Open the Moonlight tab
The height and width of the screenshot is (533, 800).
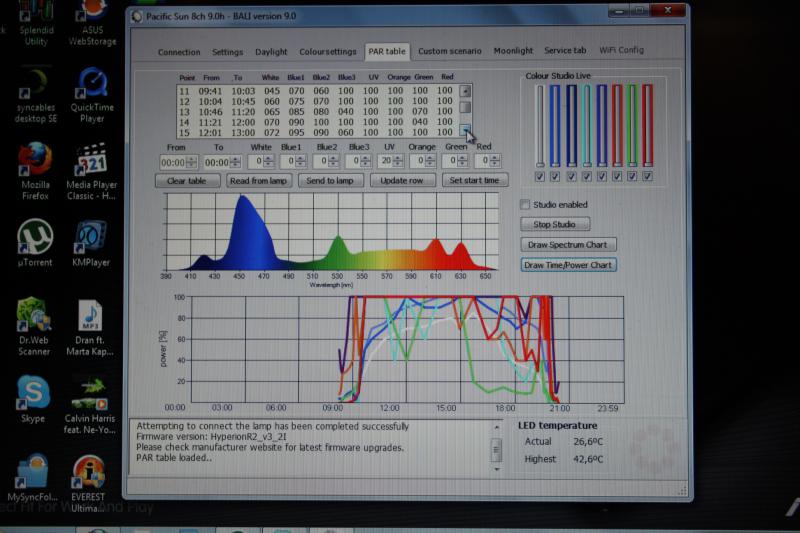point(513,51)
